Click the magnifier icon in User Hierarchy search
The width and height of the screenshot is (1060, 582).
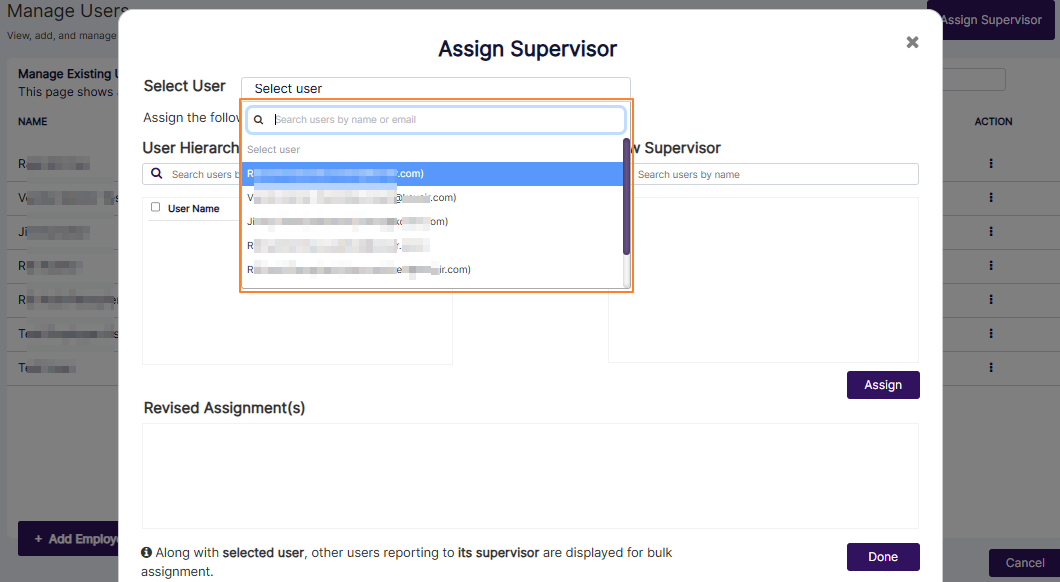click(157, 173)
